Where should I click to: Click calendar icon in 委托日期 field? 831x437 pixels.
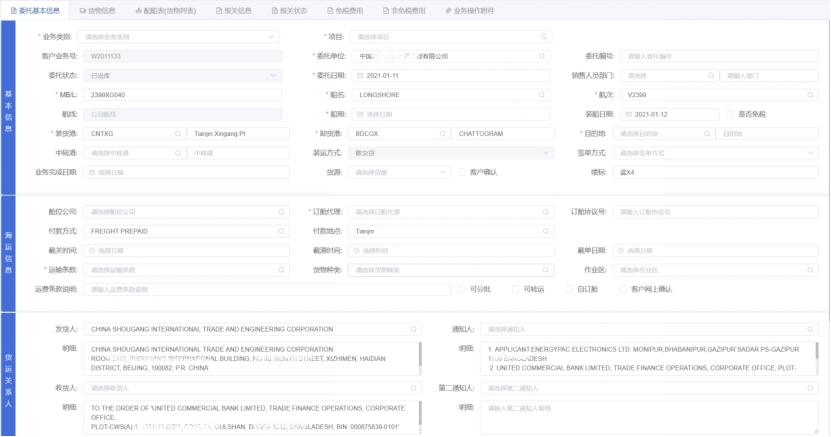(x=361, y=76)
